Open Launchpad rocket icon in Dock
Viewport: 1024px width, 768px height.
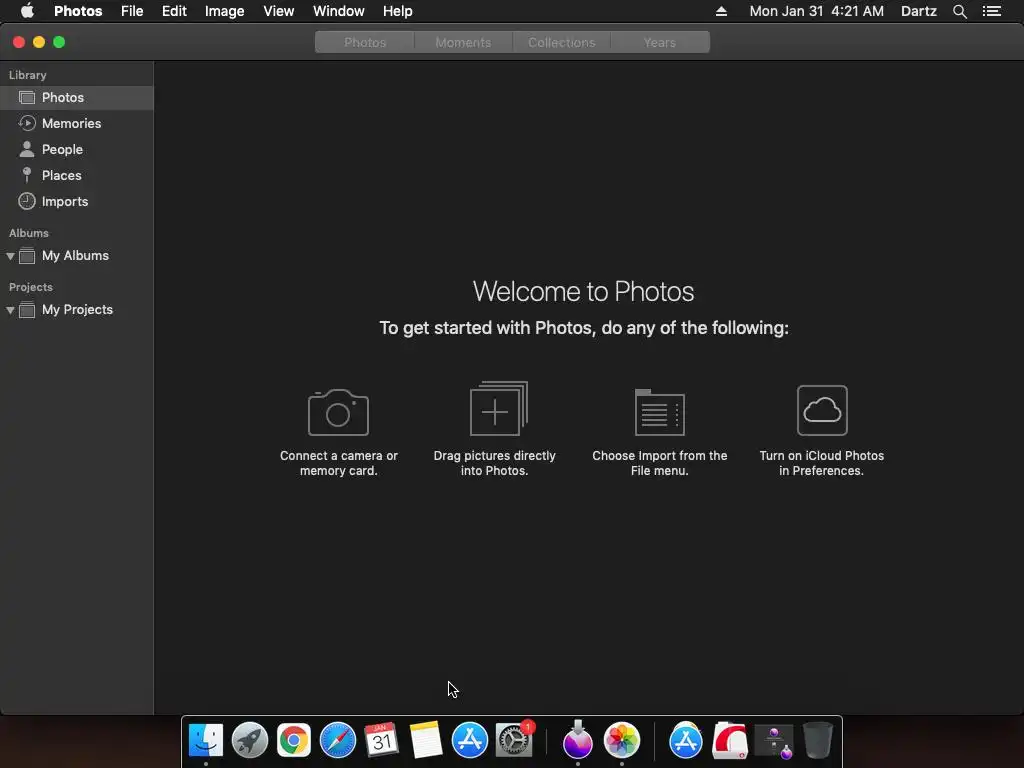pyautogui.click(x=249, y=741)
